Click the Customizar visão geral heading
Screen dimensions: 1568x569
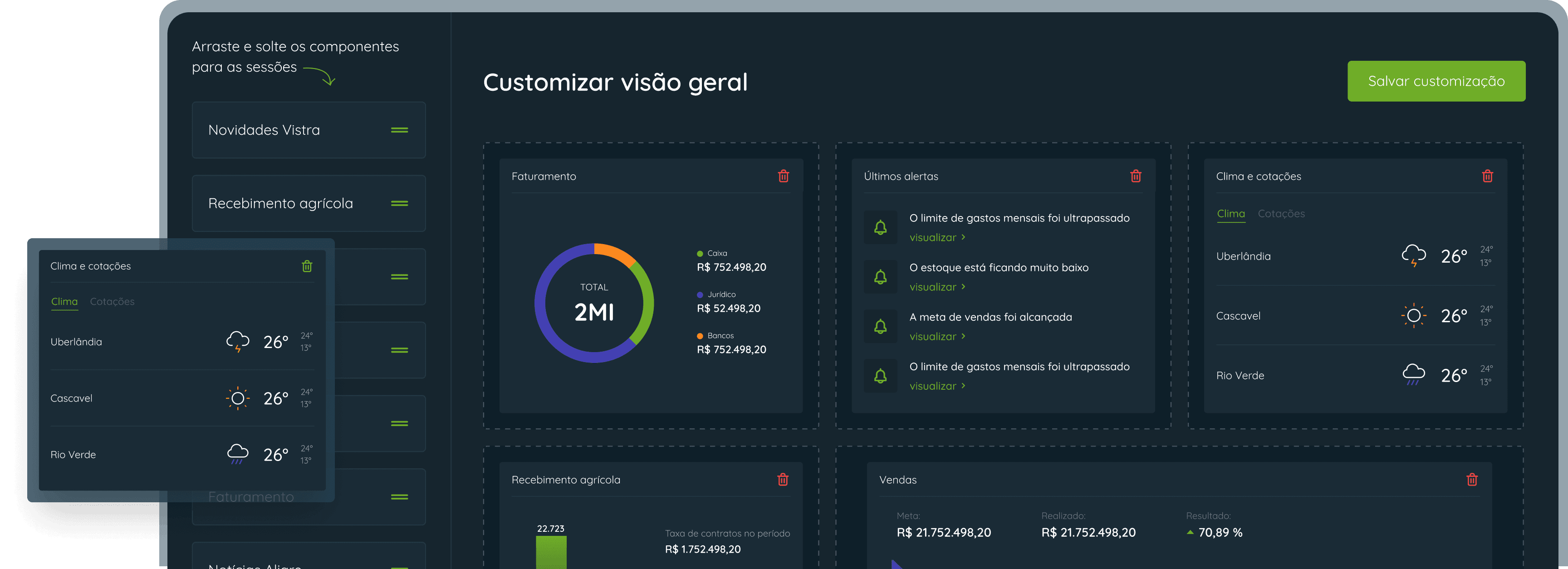615,82
